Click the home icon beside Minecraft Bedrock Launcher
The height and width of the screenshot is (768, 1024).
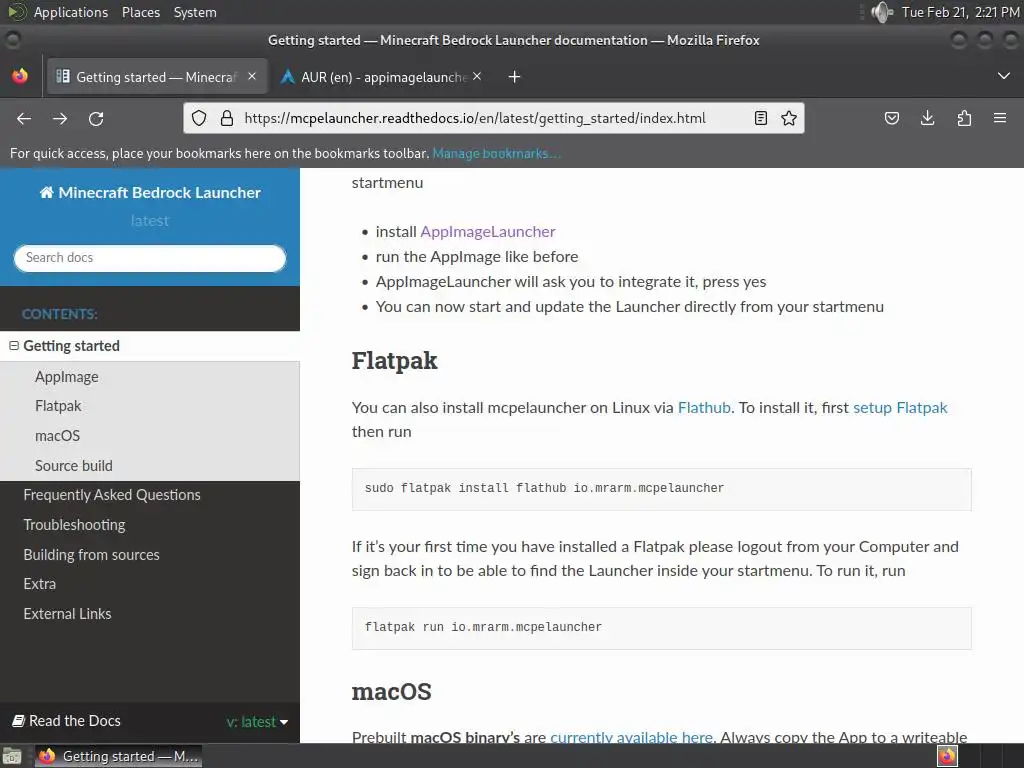tap(46, 193)
